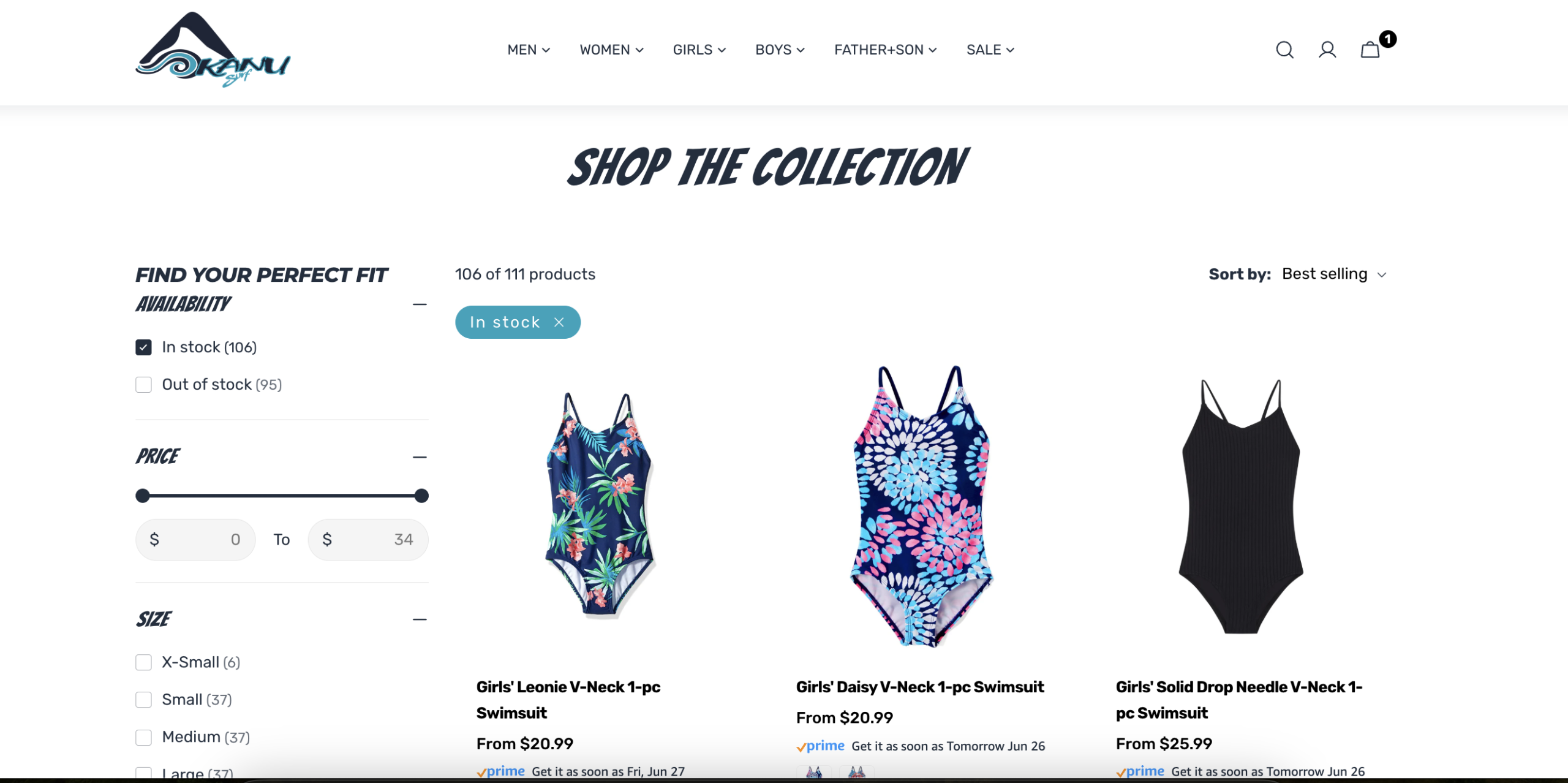The width and height of the screenshot is (1568, 783).
Task: Collapse the Size filter section
Action: pyautogui.click(x=420, y=619)
